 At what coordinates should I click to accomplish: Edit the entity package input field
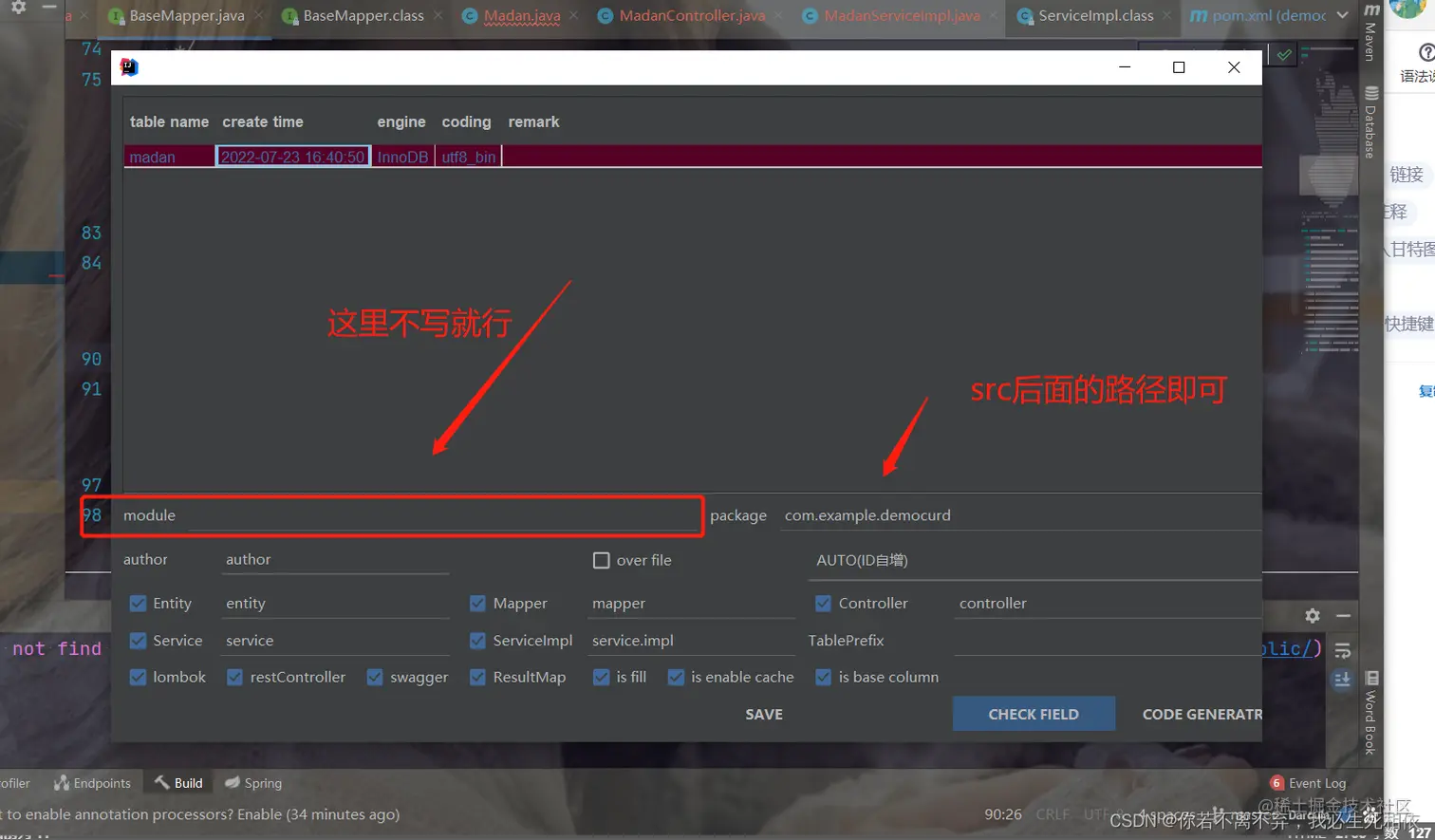(x=336, y=604)
